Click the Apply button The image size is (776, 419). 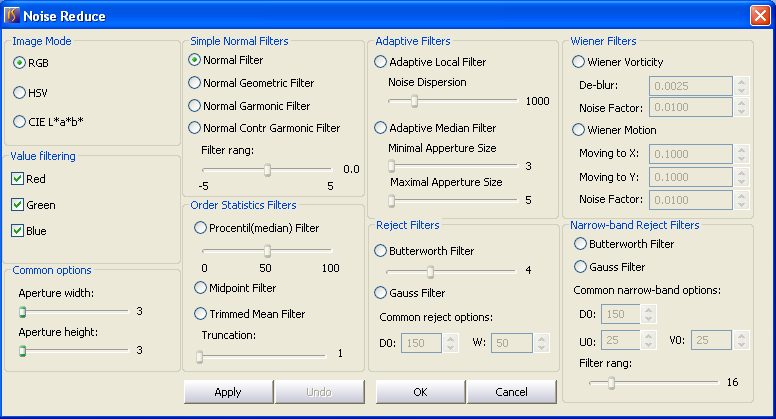pos(228,392)
